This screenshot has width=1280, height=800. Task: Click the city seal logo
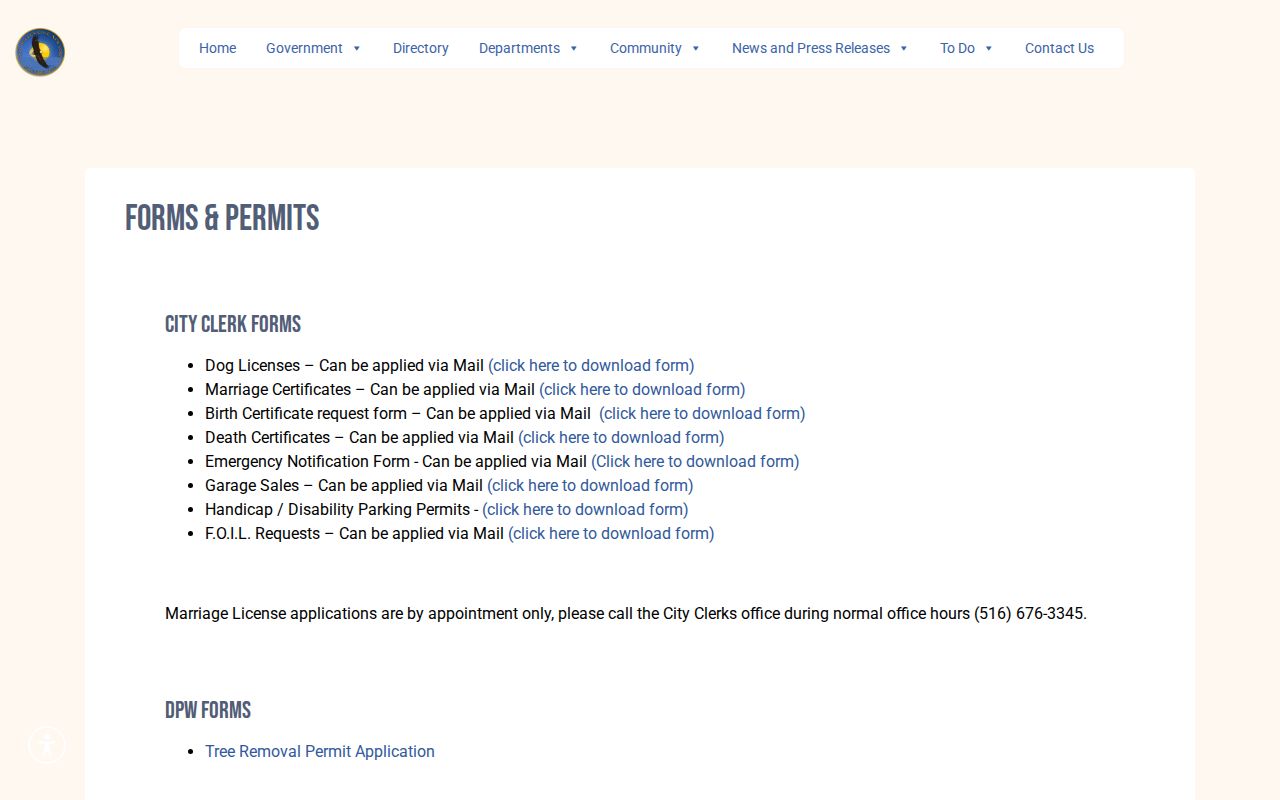point(40,52)
